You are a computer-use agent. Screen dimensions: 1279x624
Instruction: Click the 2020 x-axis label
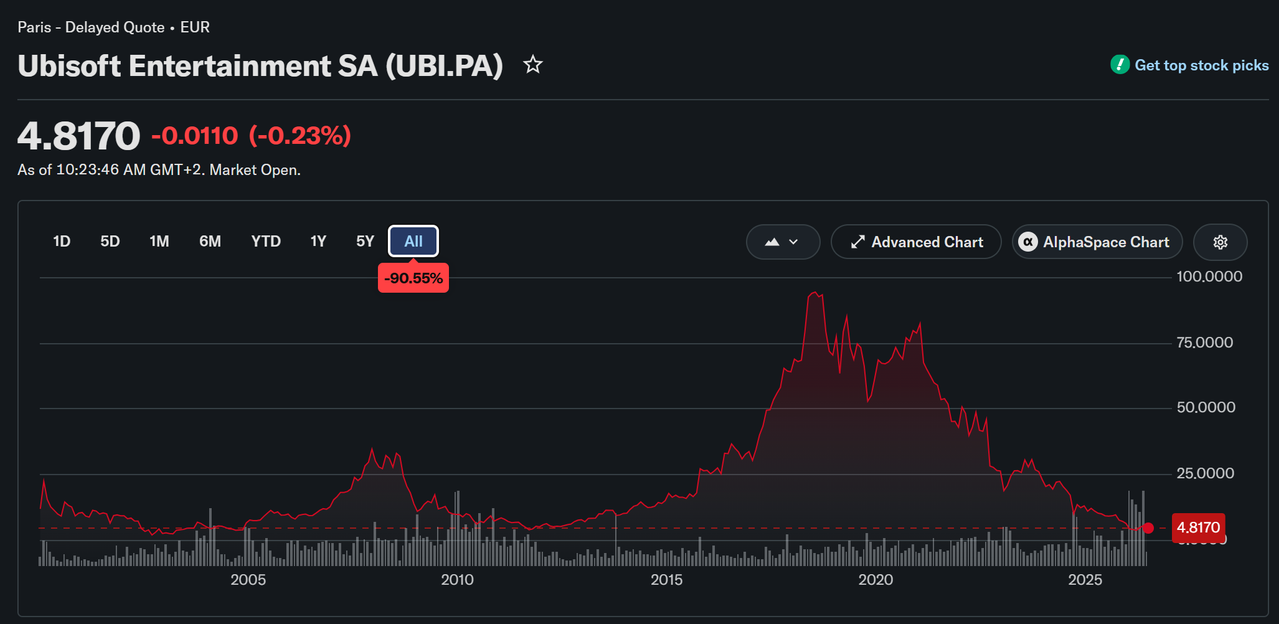click(x=876, y=580)
